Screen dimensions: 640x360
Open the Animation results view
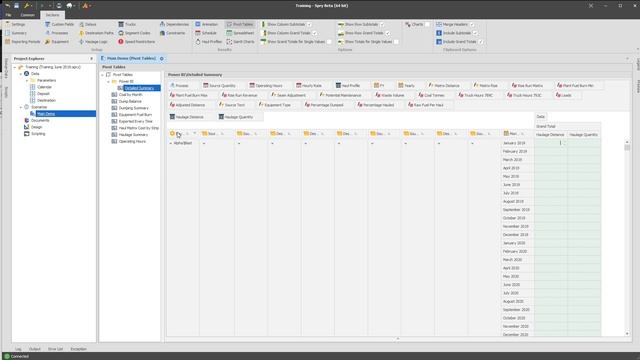pos(207,24)
